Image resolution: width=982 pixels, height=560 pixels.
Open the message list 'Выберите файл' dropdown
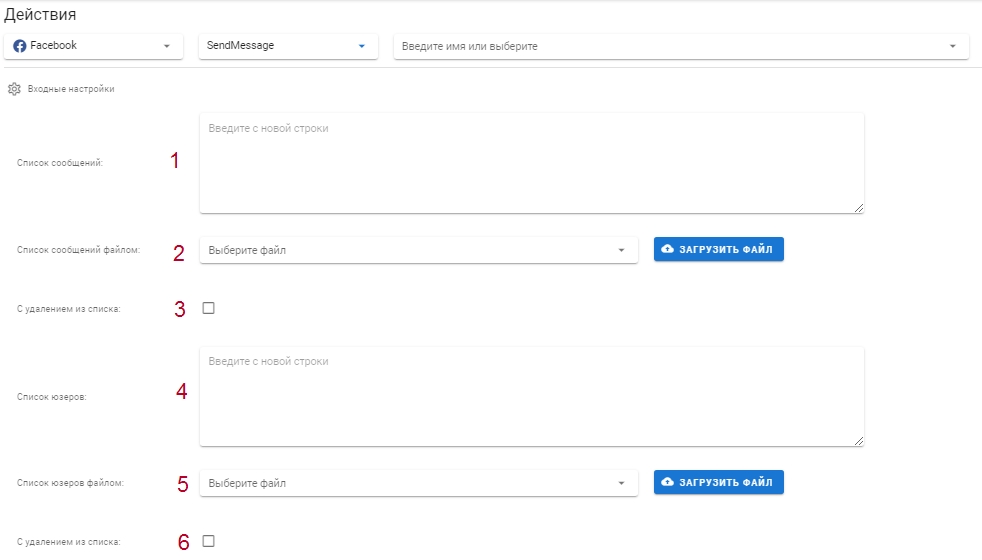(418, 250)
